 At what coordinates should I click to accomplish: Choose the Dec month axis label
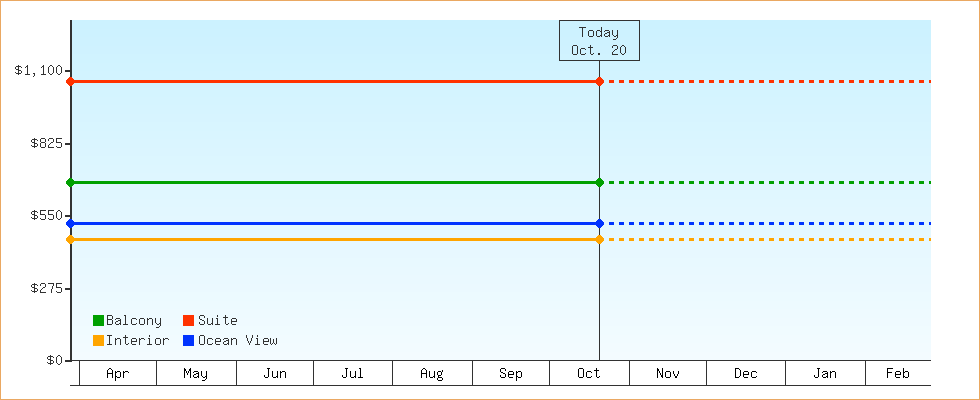coord(745,374)
